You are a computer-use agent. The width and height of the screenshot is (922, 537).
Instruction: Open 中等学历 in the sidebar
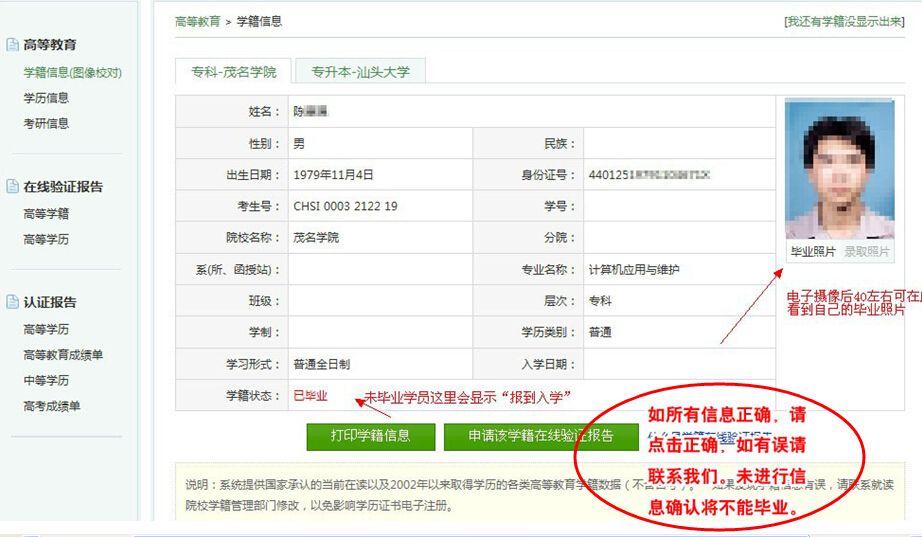coord(46,381)
